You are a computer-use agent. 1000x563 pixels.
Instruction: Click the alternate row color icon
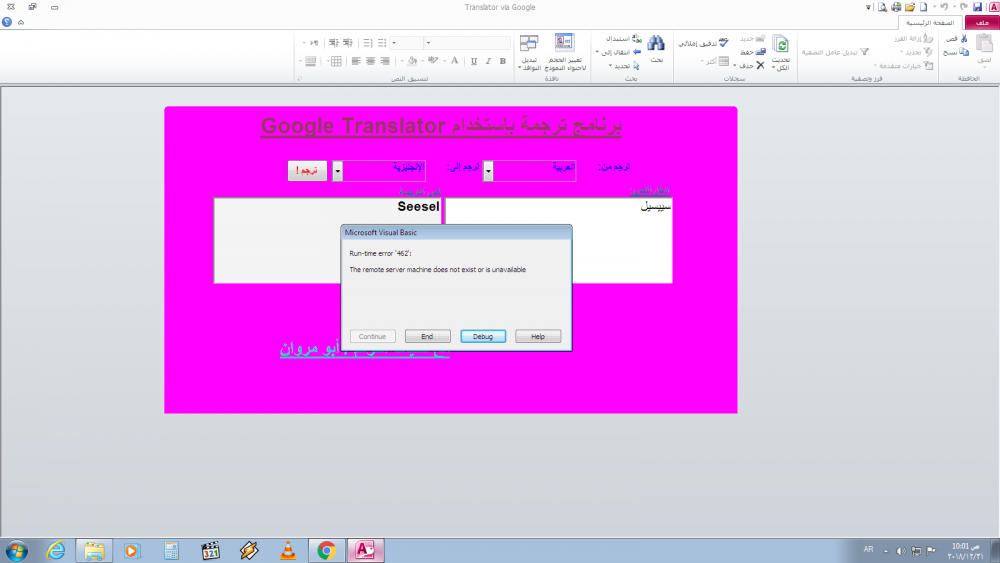[x=311, y=61]
